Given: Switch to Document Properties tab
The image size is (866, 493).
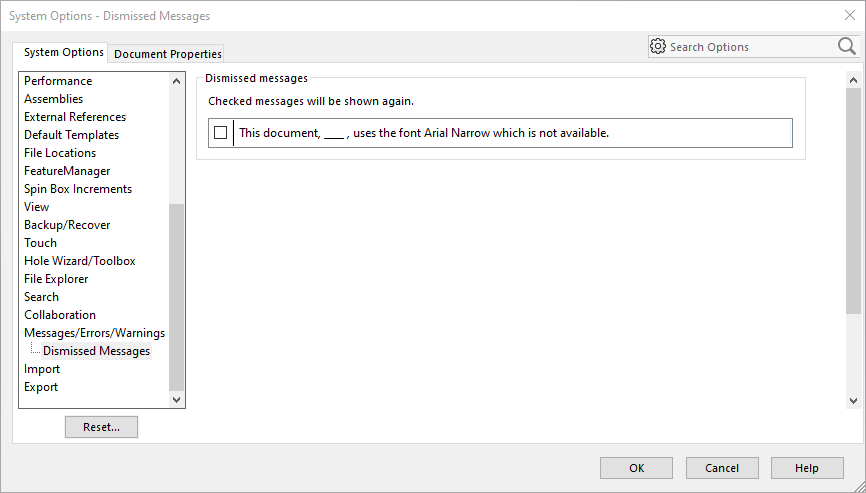Looking at the screenshot, I should [168, 54].
